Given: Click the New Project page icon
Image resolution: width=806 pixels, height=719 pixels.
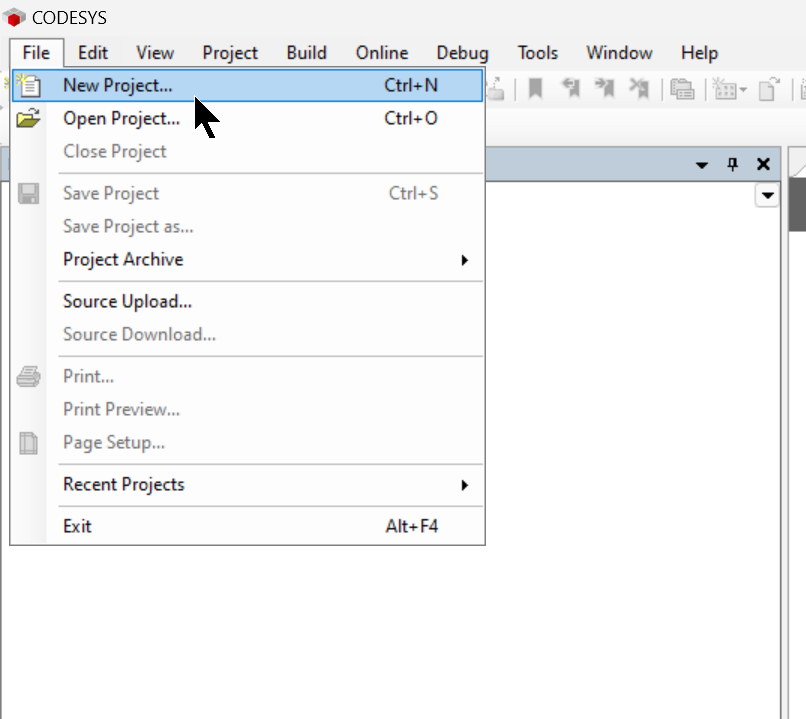Looking at the screenshot, I should point(28,85).
